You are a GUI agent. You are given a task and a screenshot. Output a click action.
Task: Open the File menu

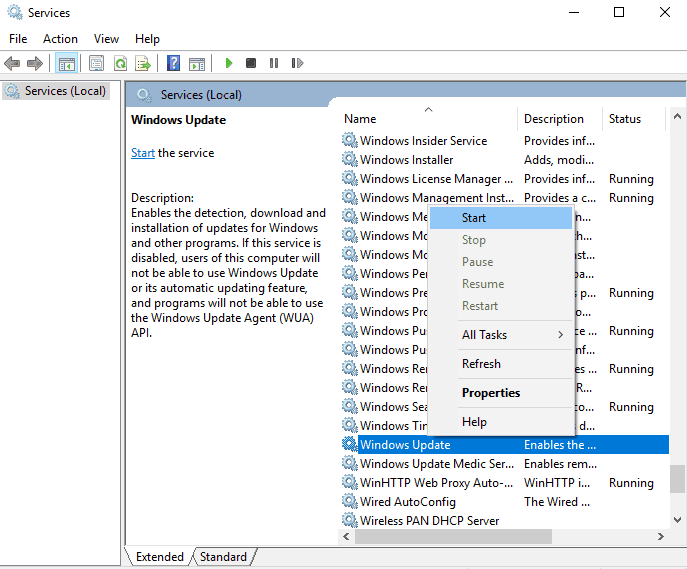18,39
